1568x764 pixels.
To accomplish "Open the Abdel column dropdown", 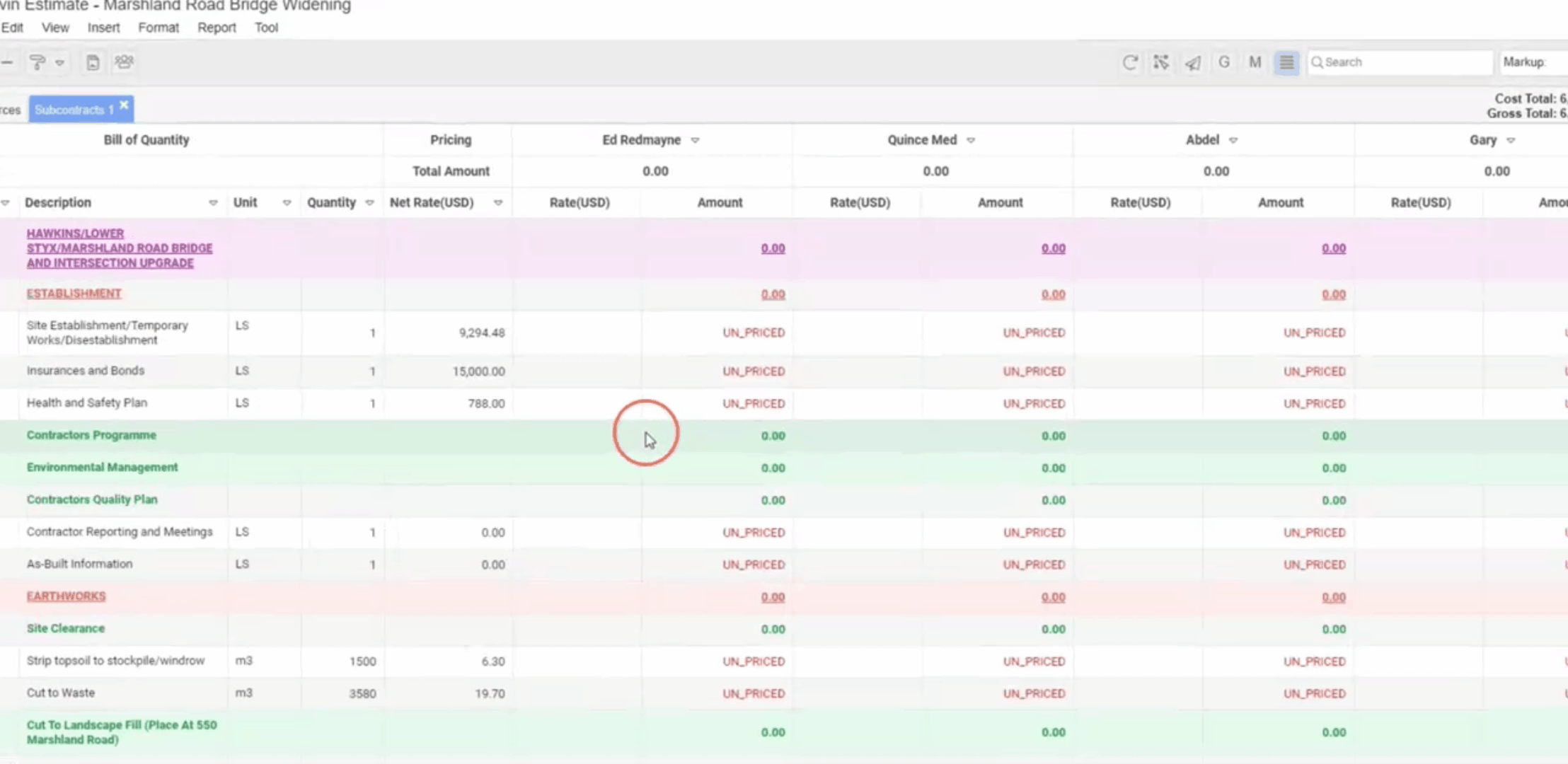I will 1233,140.
